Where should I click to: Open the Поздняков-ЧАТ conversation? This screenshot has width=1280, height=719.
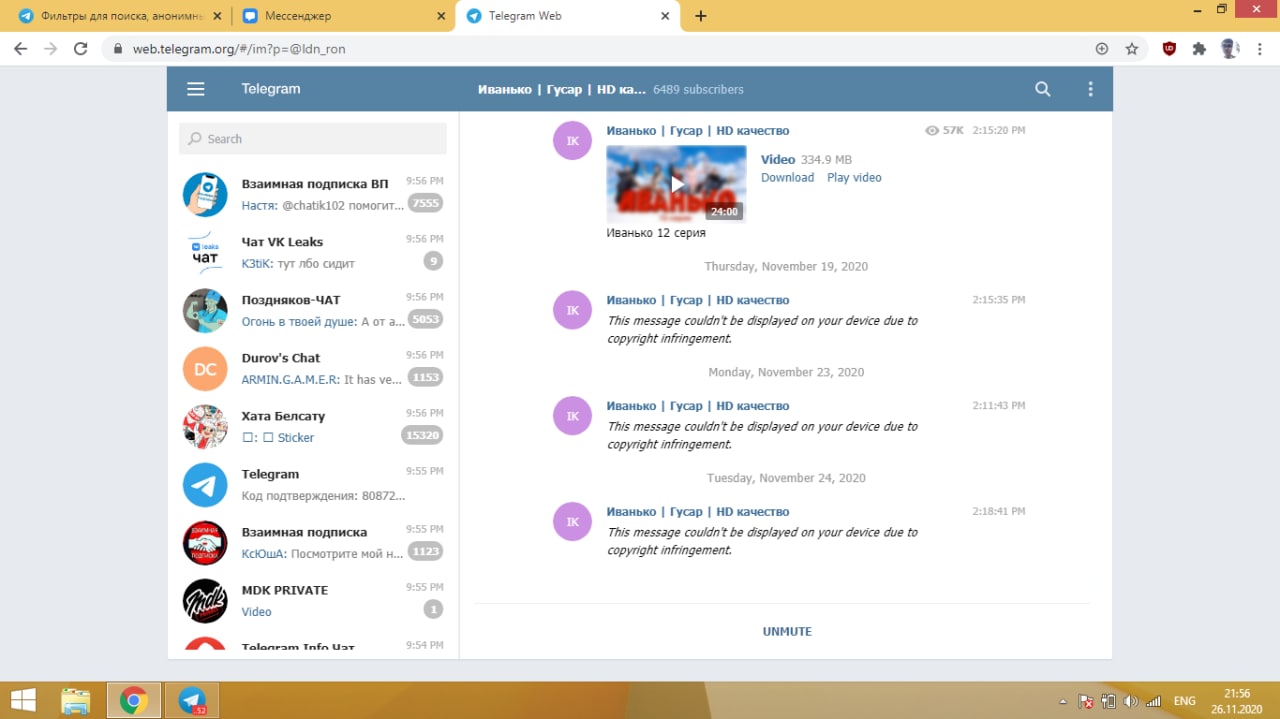click(x=313, y=310)
